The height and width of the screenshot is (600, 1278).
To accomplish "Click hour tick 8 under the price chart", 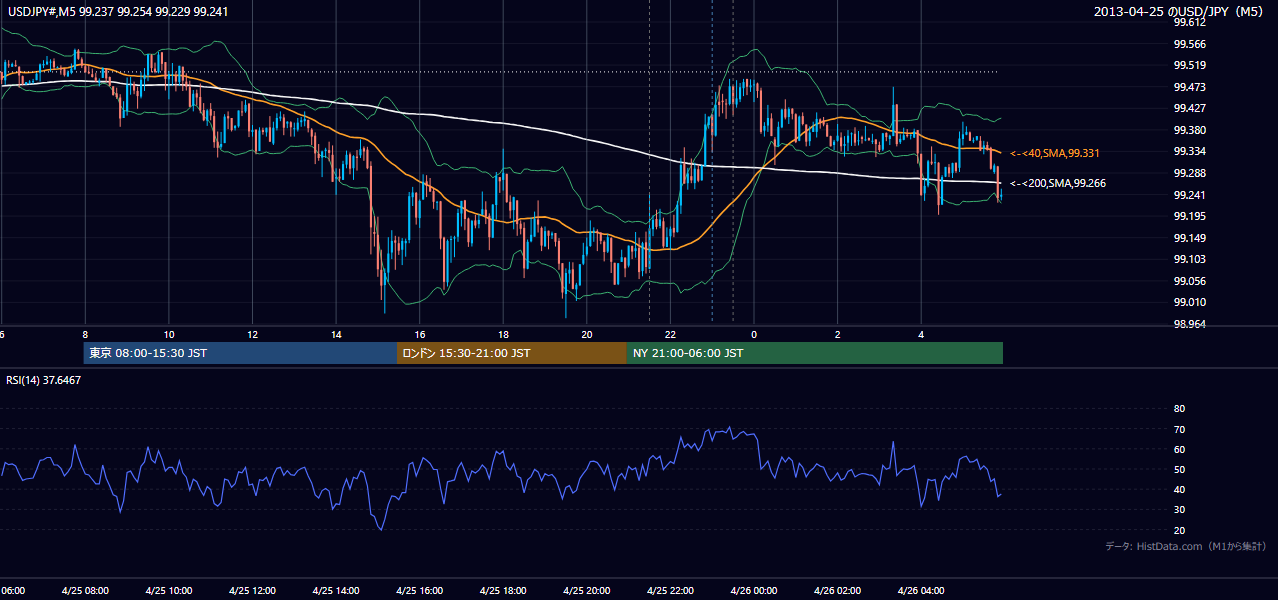I will (x=85, y=334).
